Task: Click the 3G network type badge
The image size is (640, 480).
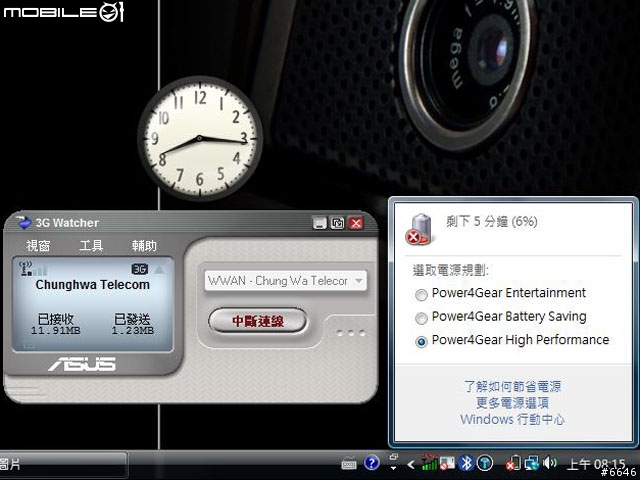Action: click(x=140, y=269)
